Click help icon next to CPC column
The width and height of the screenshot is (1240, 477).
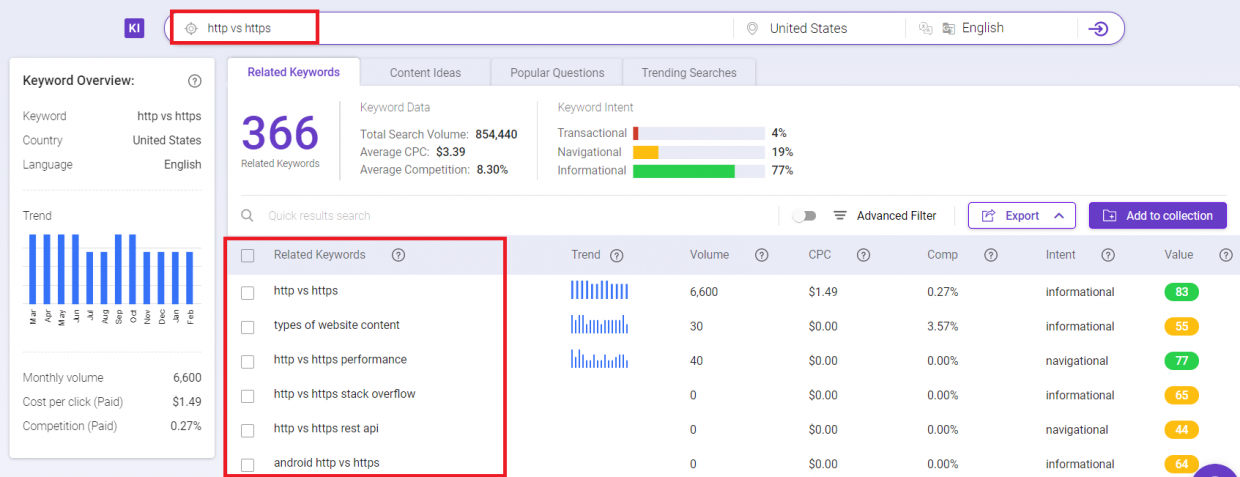(863, 255)
